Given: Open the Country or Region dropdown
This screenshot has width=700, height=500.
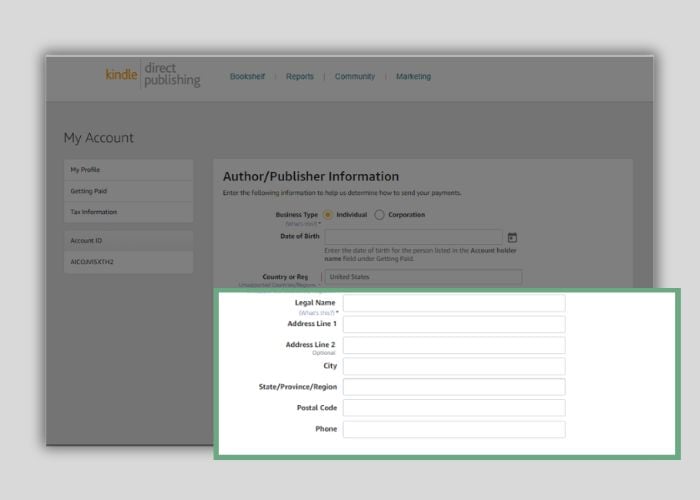Looking at the screenshot, I should (423, 277).
